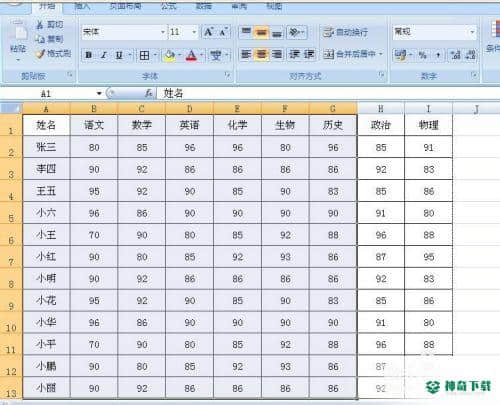
Task: Select column I header
Action: (x=428, y=108)
